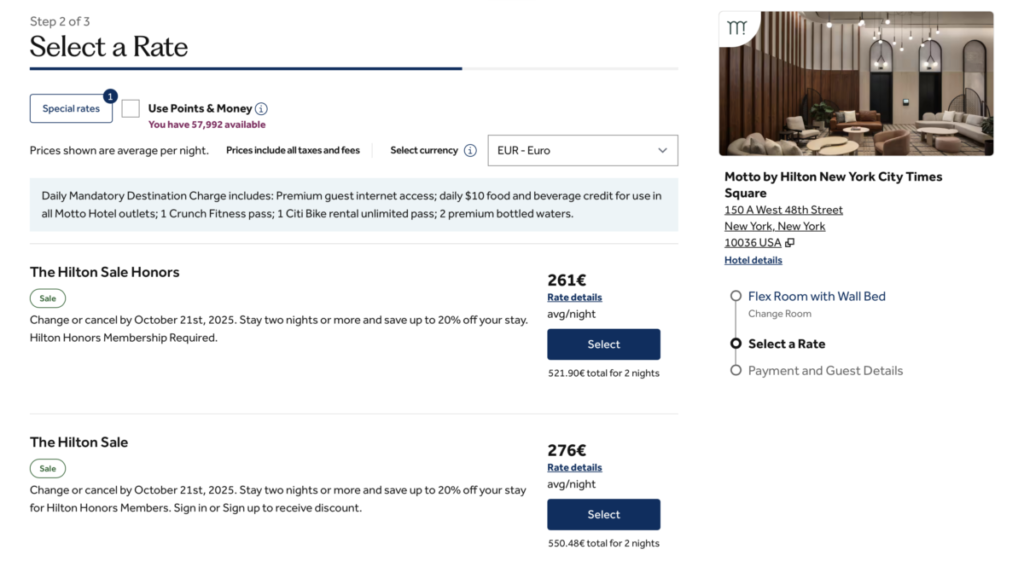Click the Payment and Guest Details step circle
The image size is (1024, 561).
point(736,370)
